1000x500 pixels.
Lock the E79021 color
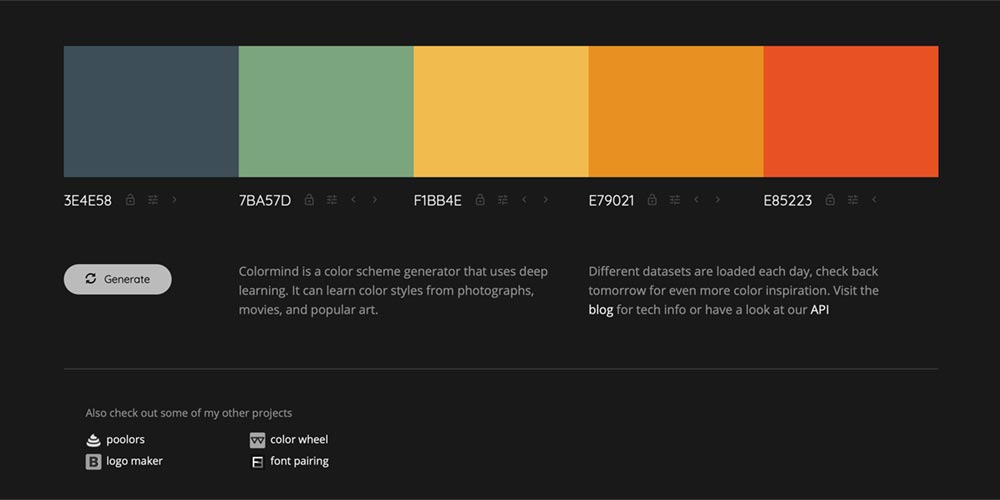pos(652,200)
